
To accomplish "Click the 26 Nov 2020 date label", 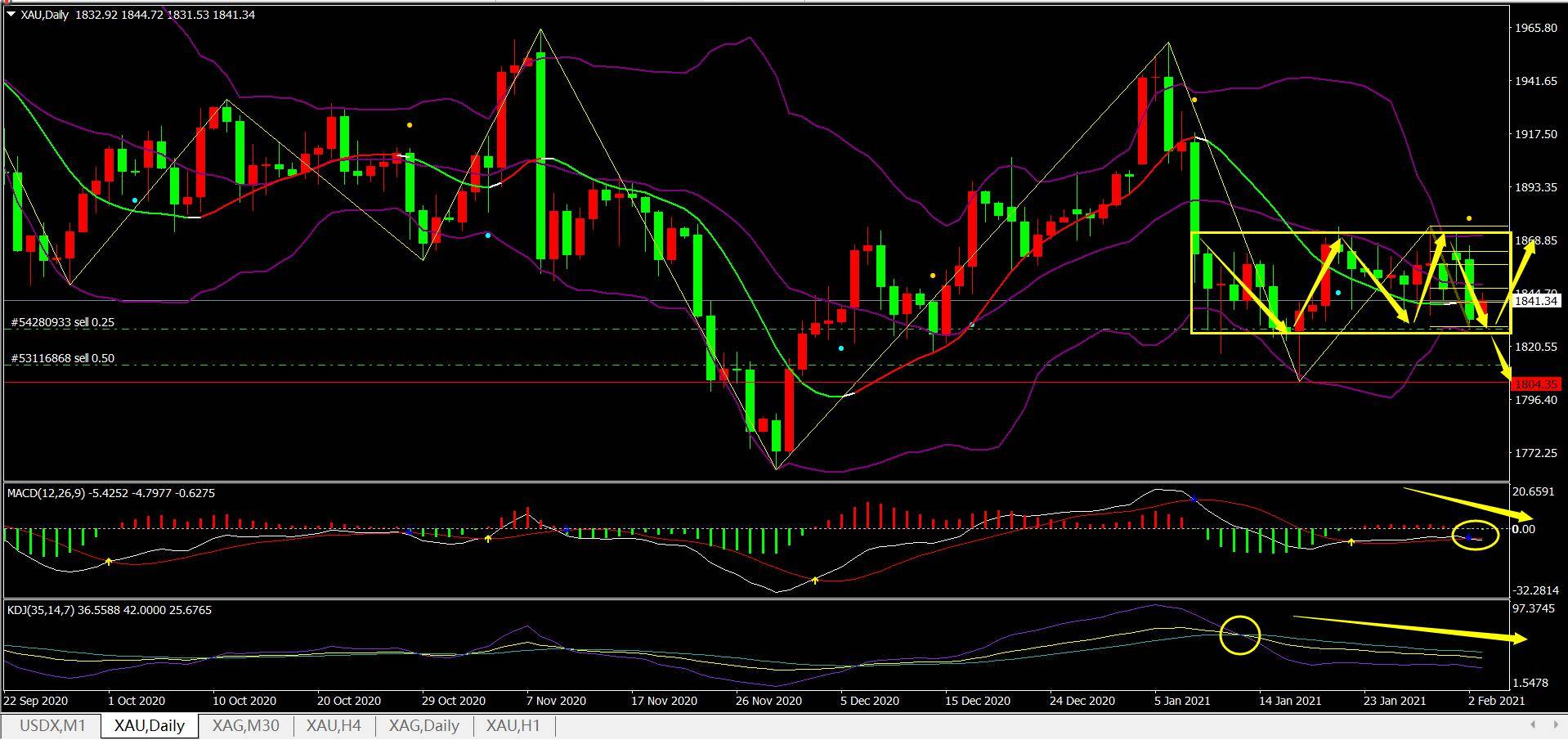I will tap(768, 701).
